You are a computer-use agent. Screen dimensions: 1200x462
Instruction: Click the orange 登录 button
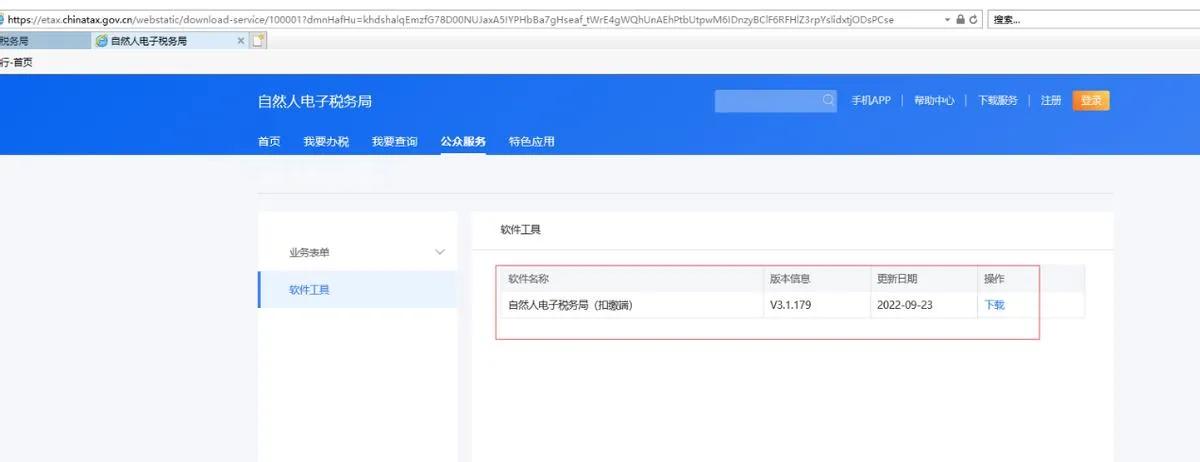[x=1090, y=100]
